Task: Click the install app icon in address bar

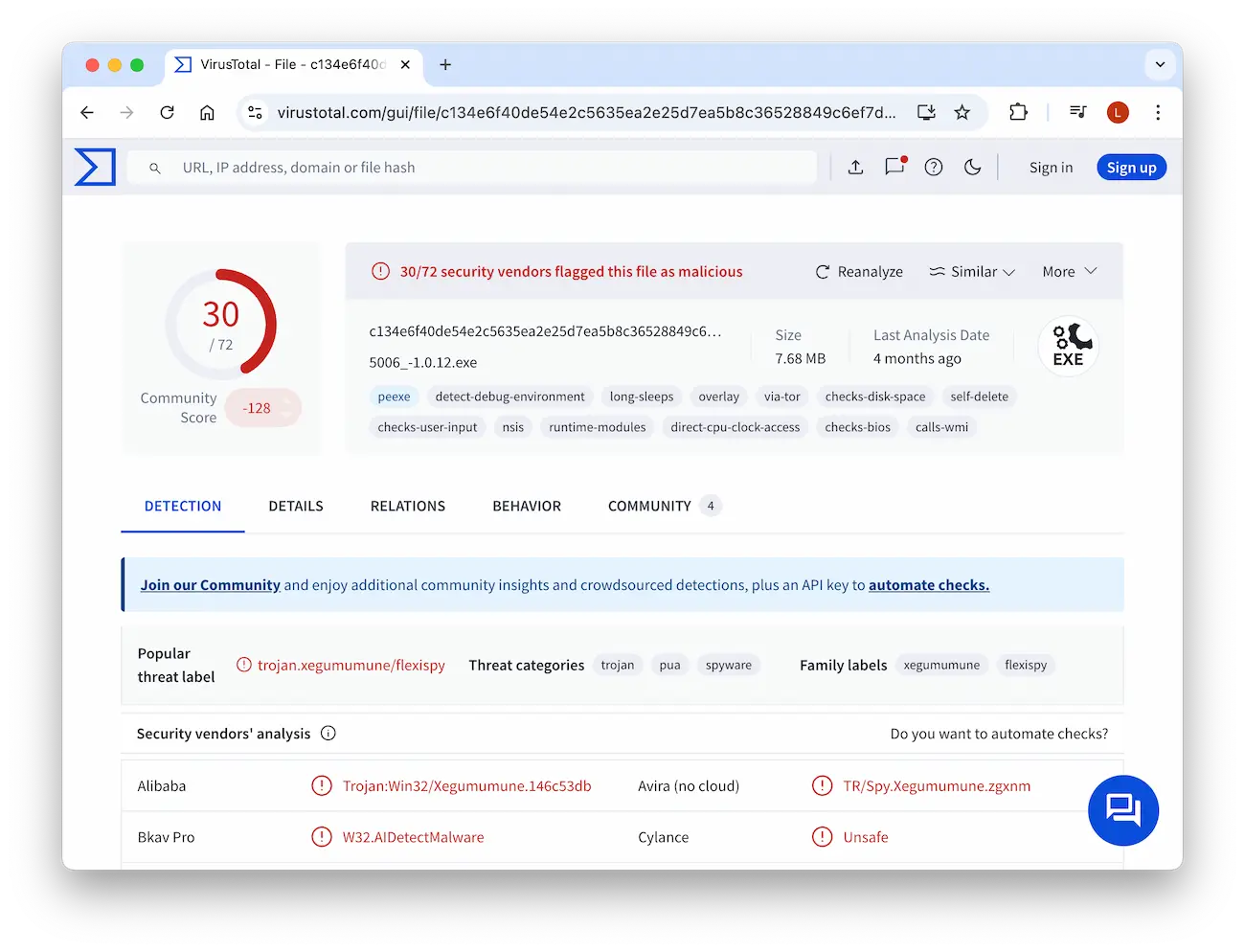Action: (x=926, y=112)
